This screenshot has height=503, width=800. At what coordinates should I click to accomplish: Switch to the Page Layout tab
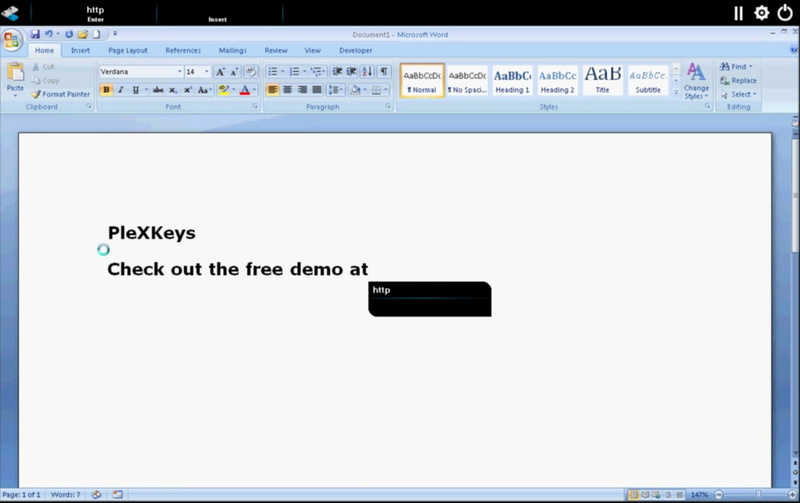coord(128,50)
